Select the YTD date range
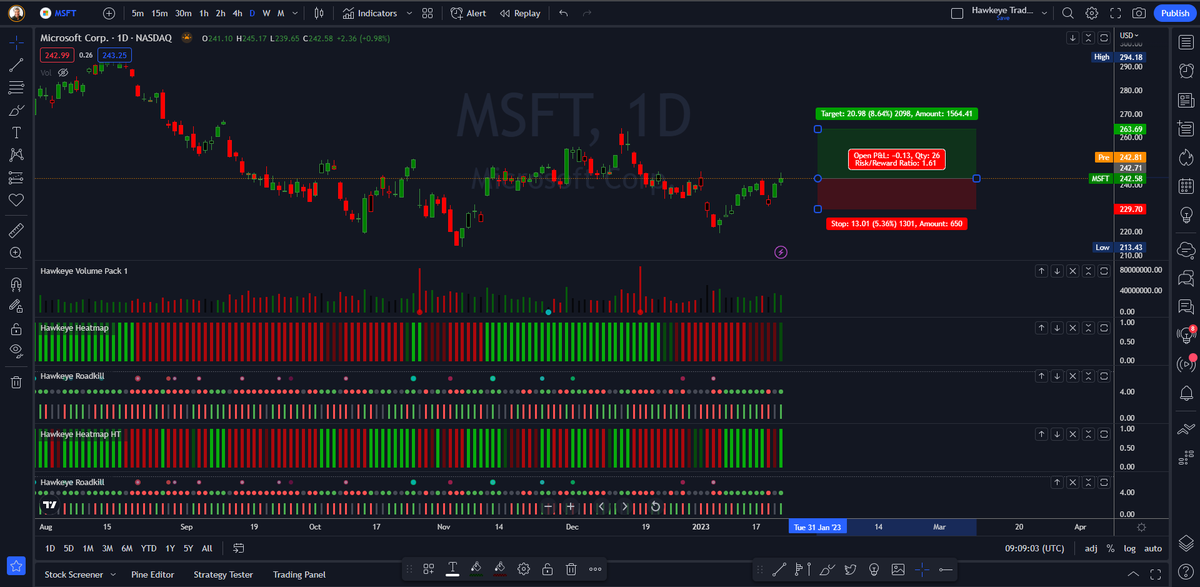 click(x=148, y=548)
